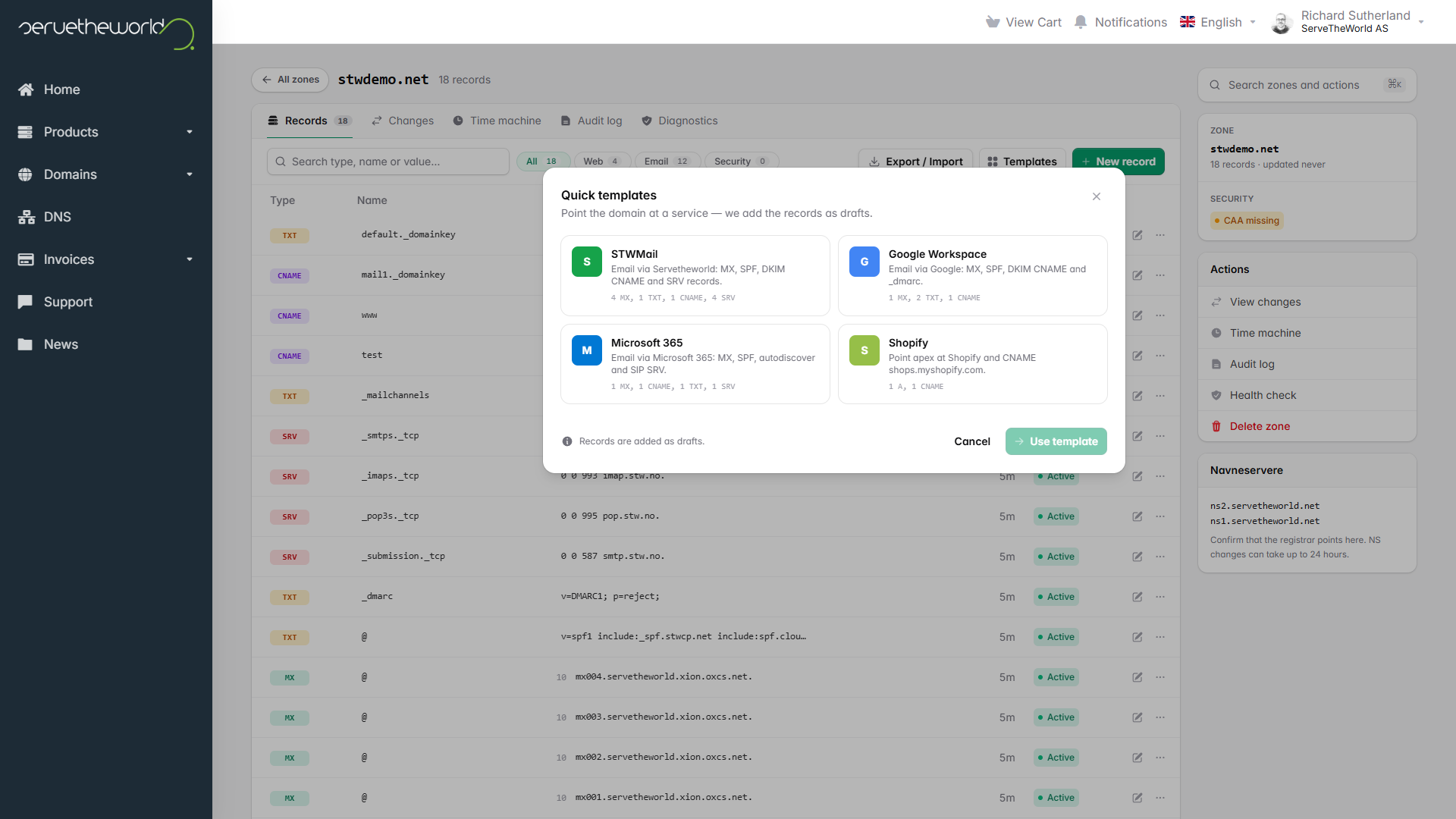Click the Shopify S icon
Viewport: 1456px width, 819px height.
tap(864, 350)
